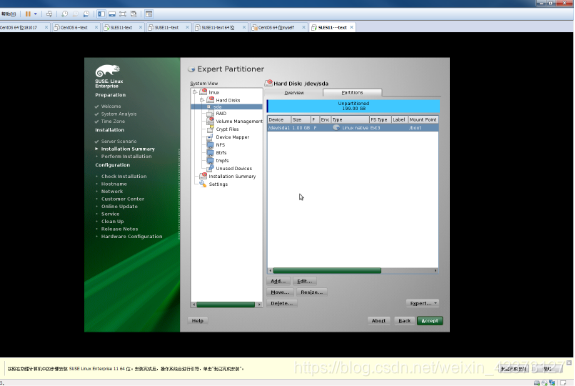This screenshot has width=575, height=386.
Task: Click the FS Type column header
Action: [x=380, y=120]
